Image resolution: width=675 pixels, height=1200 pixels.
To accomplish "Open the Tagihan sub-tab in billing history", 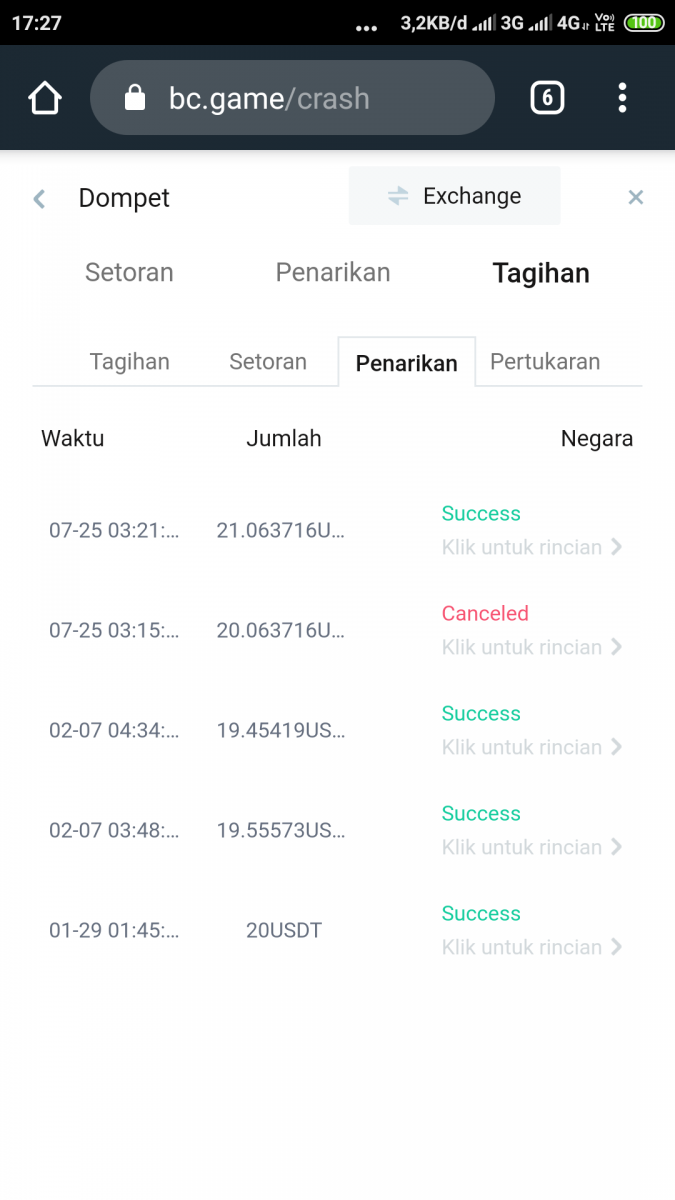I will tap(130, 362).
